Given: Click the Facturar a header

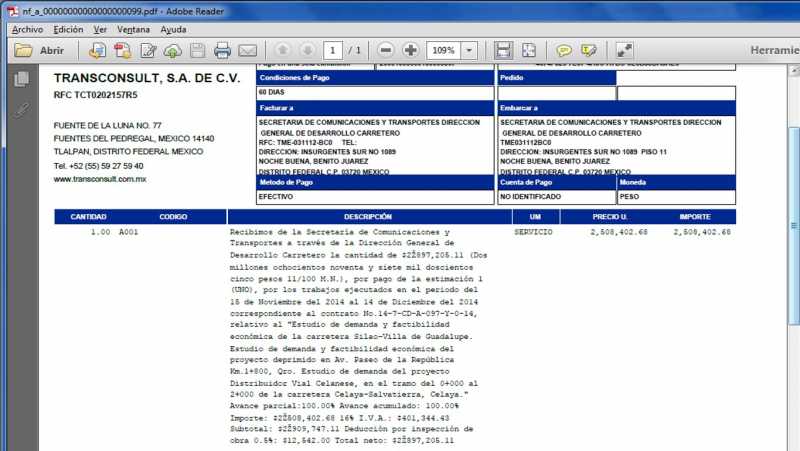Looking at the screenshot, I should pyautogui.click(x=375, y=108).
